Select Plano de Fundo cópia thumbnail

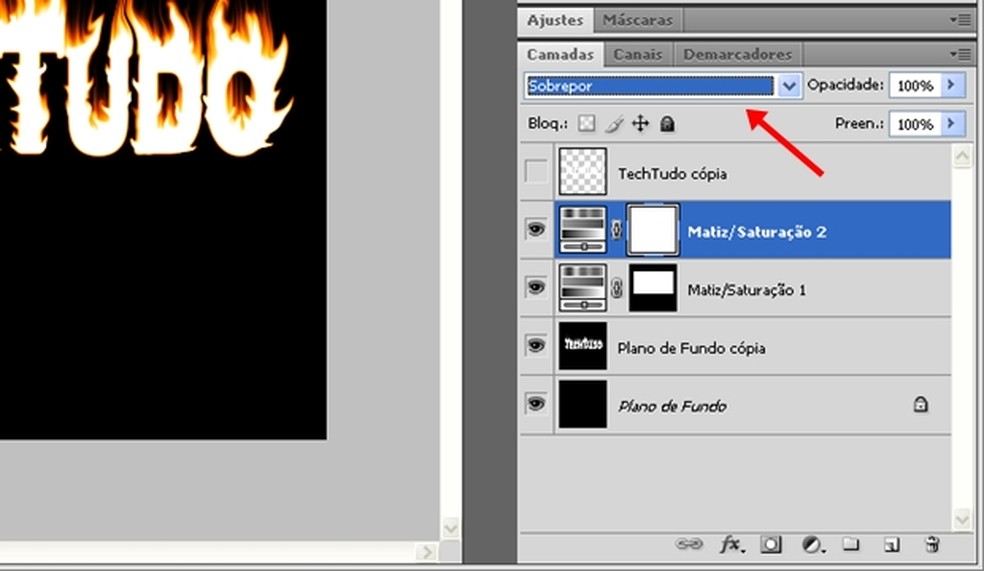click(583, 346)
